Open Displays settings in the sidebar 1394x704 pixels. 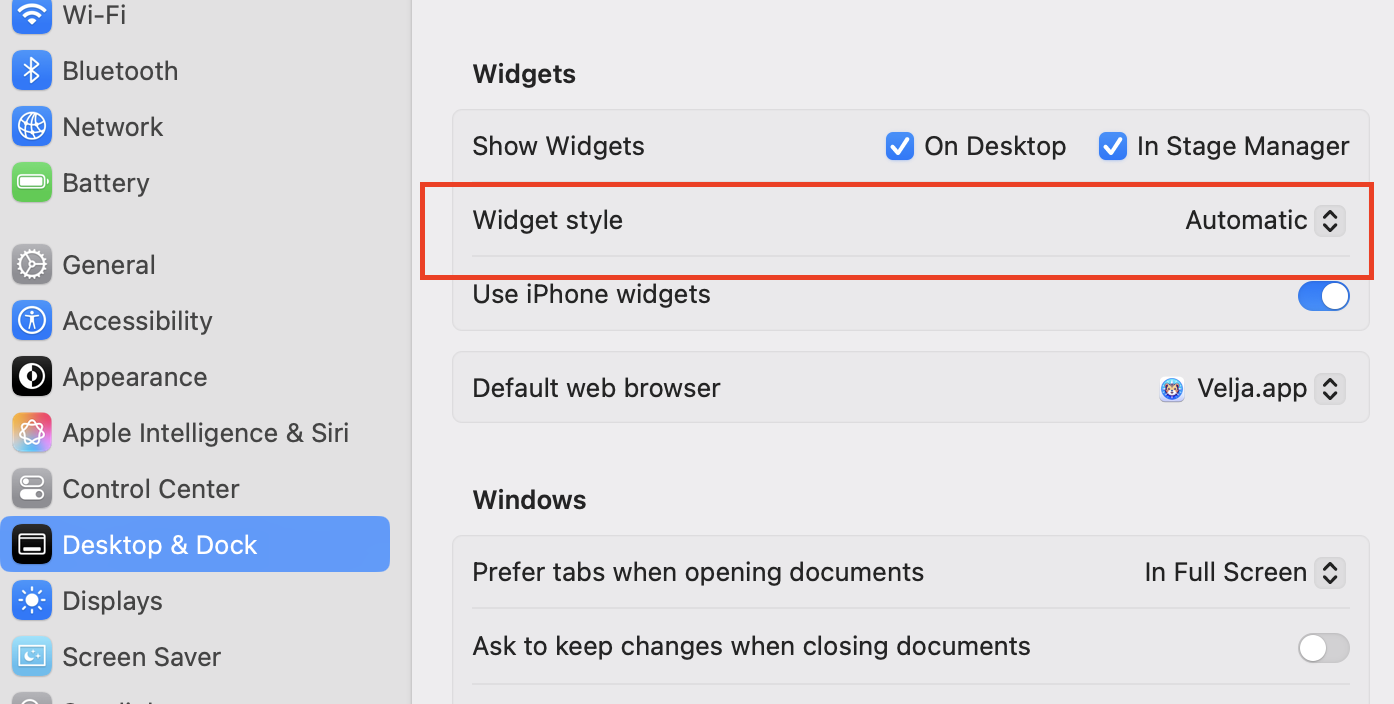(112, 601)
